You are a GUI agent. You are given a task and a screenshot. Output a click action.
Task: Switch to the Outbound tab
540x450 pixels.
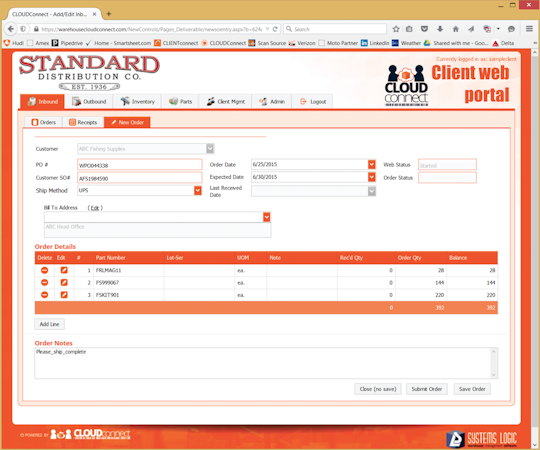coord(89,102)
